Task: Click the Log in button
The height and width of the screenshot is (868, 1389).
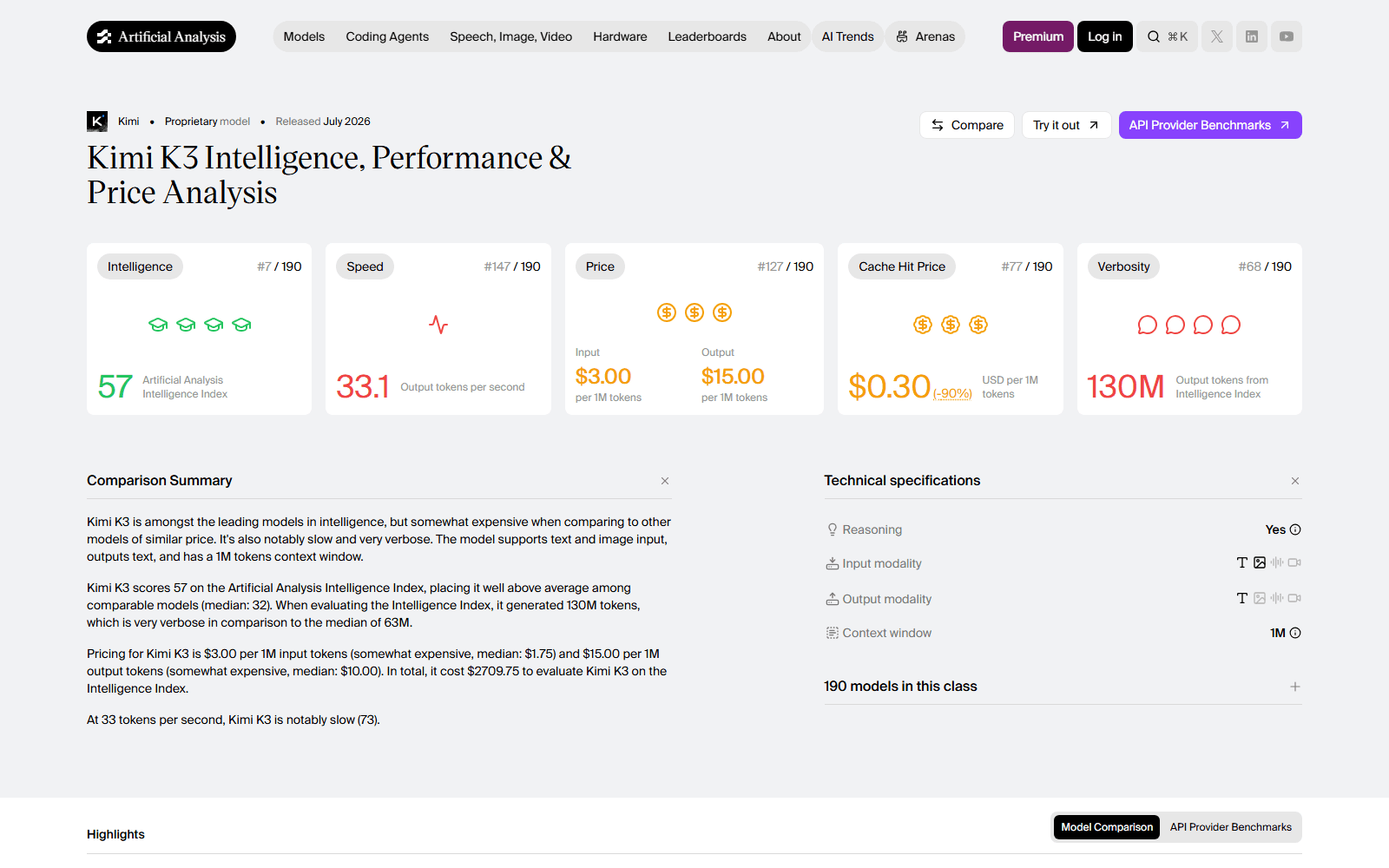Action: pyautogui.click(x=1105, y=36)
